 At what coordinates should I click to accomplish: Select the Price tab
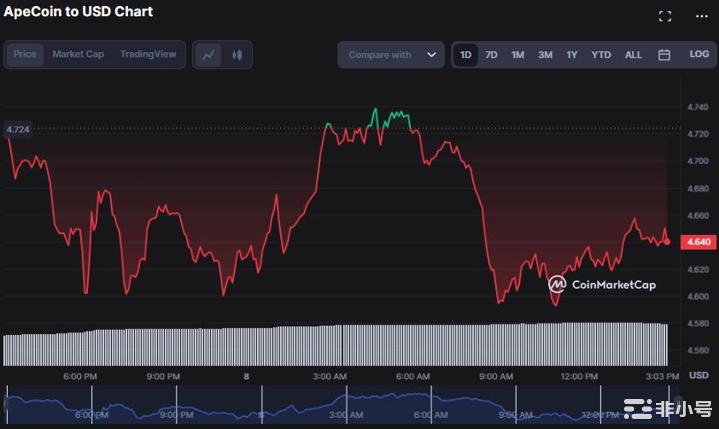pyautogui.click(x=25, y=54)
